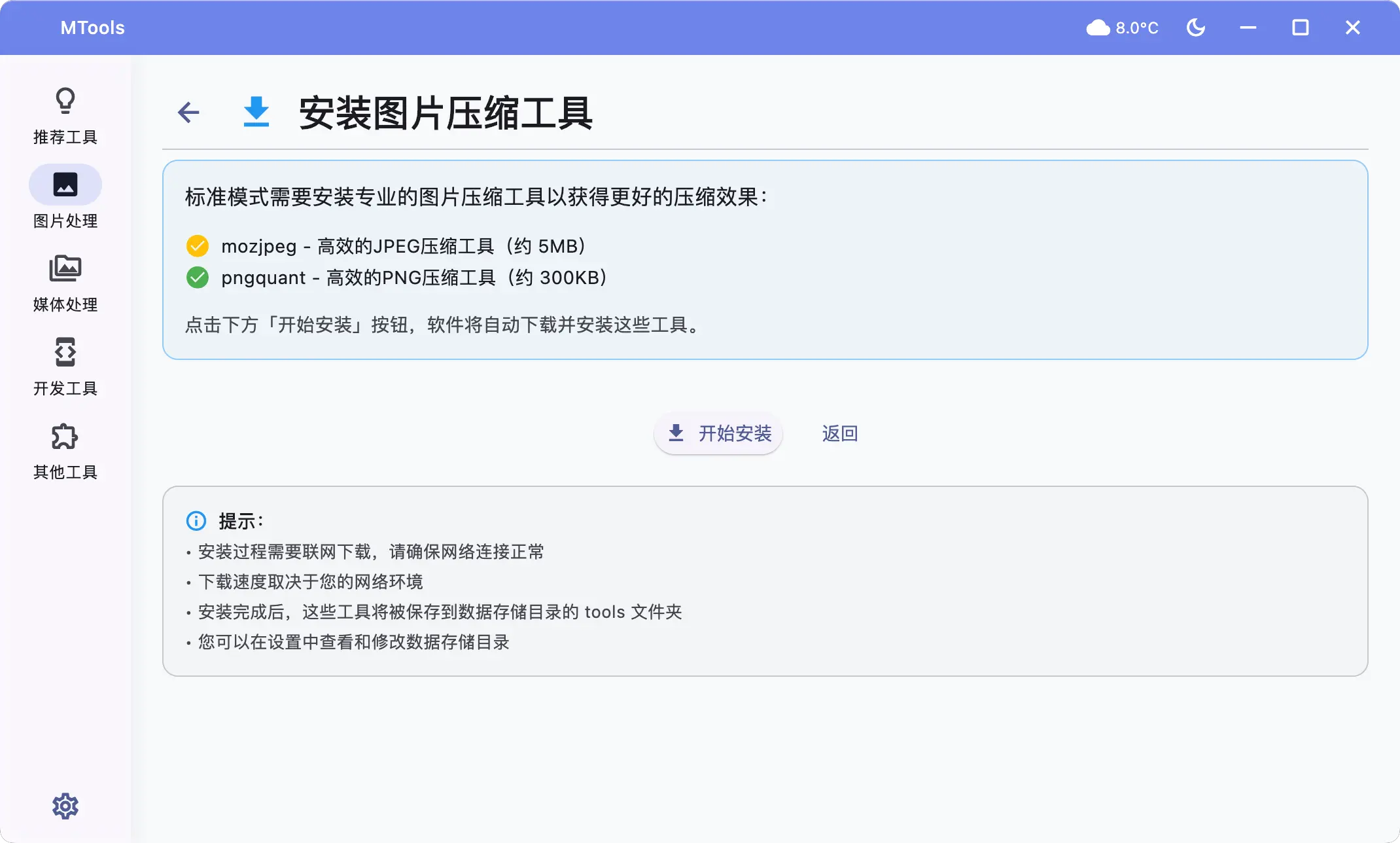Click the 返回 link
The width and height of the screenshot is (1400, 843).
[x=839, y=433]
